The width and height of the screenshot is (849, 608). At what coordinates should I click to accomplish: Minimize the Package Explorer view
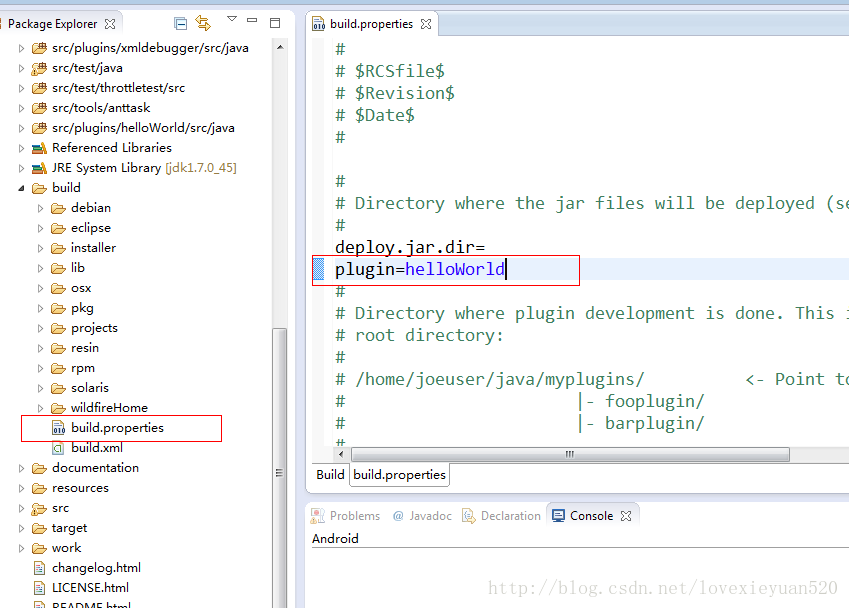[252, 20]
